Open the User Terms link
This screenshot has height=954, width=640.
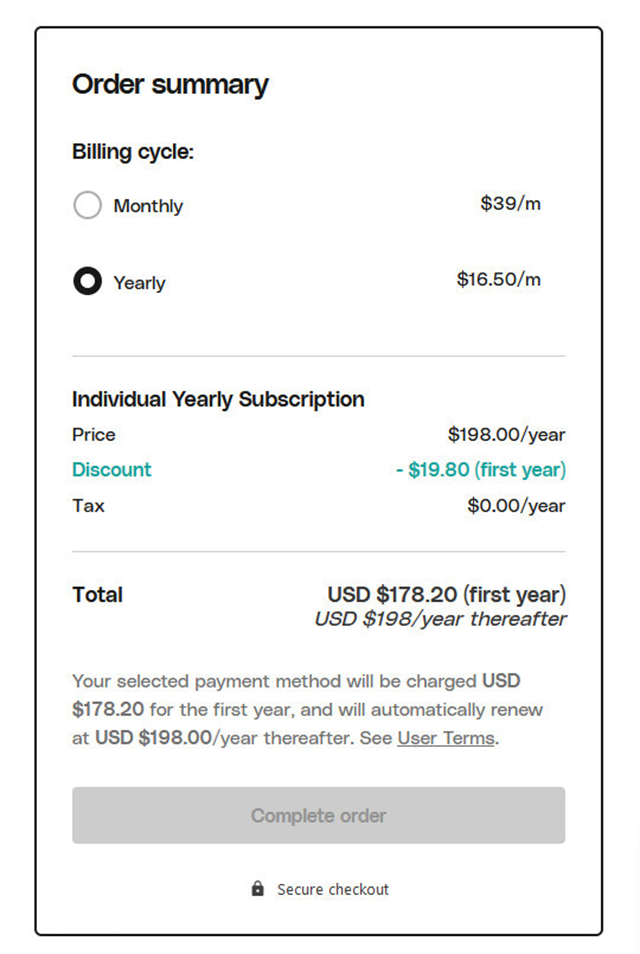click(444, 738)
